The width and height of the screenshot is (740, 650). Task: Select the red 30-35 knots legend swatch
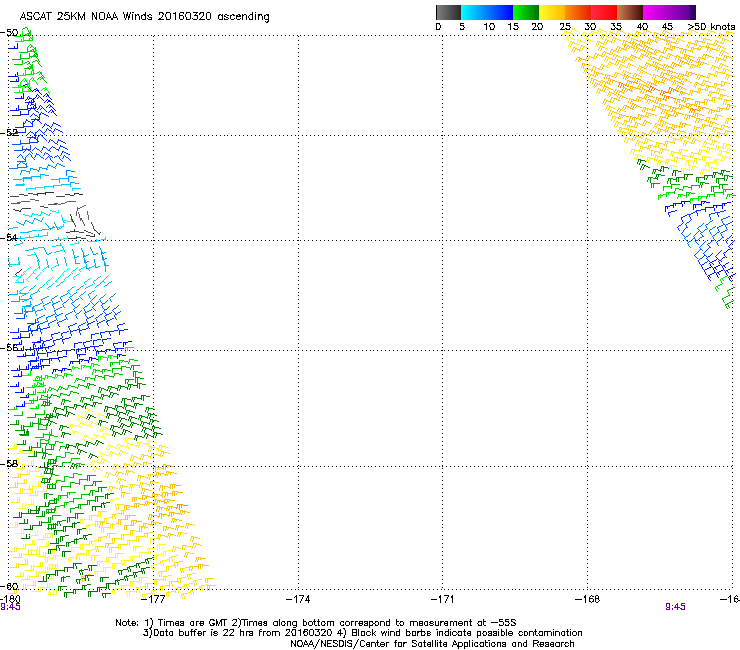click(604, 12)
